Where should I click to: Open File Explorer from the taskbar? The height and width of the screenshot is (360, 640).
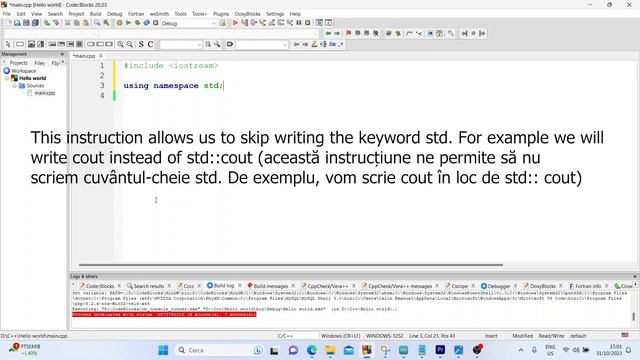pyautogui.click(x=330, y=350)
